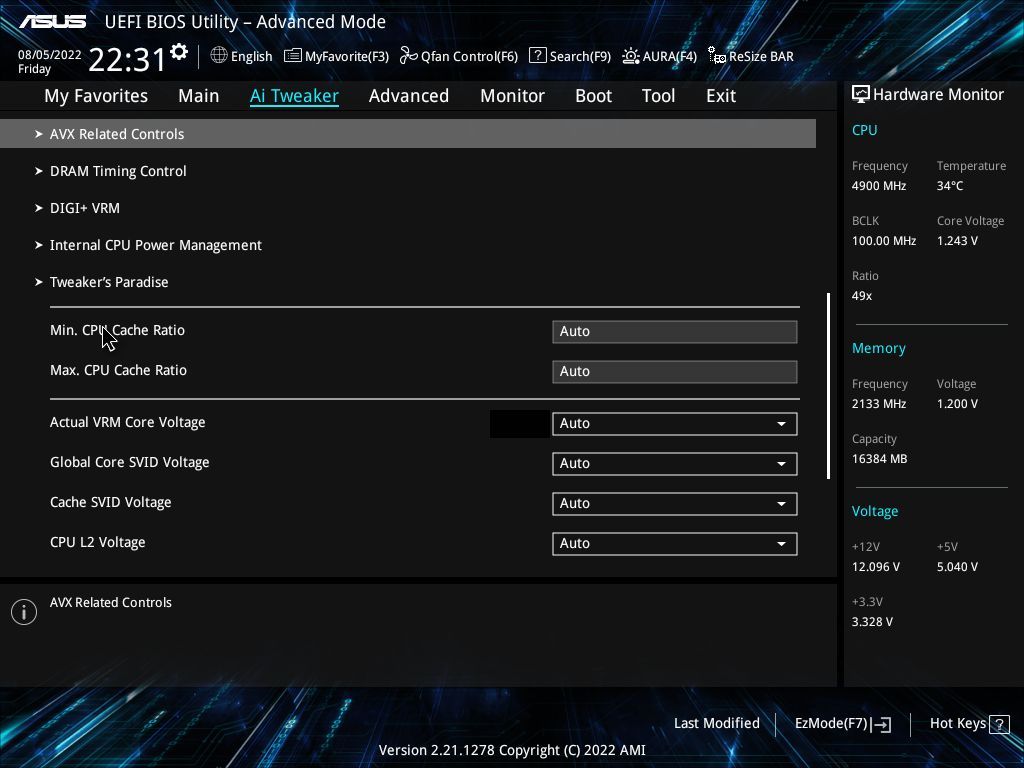Click the 1.243 V core voltage value
Image resolution: width=1024 pixels, height=768 pixels.
(957, 241)
